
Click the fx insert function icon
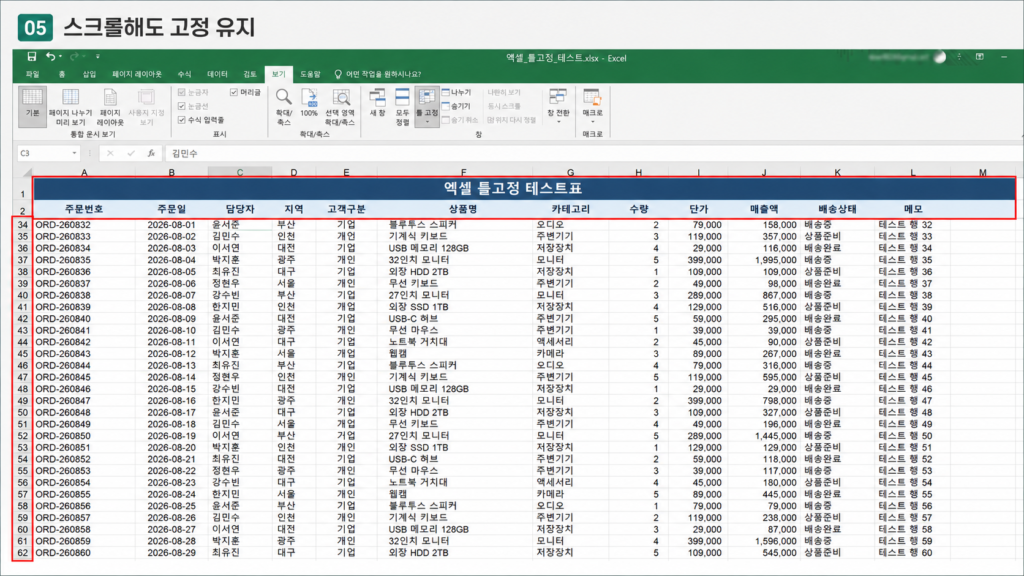(x=151, y=153)
